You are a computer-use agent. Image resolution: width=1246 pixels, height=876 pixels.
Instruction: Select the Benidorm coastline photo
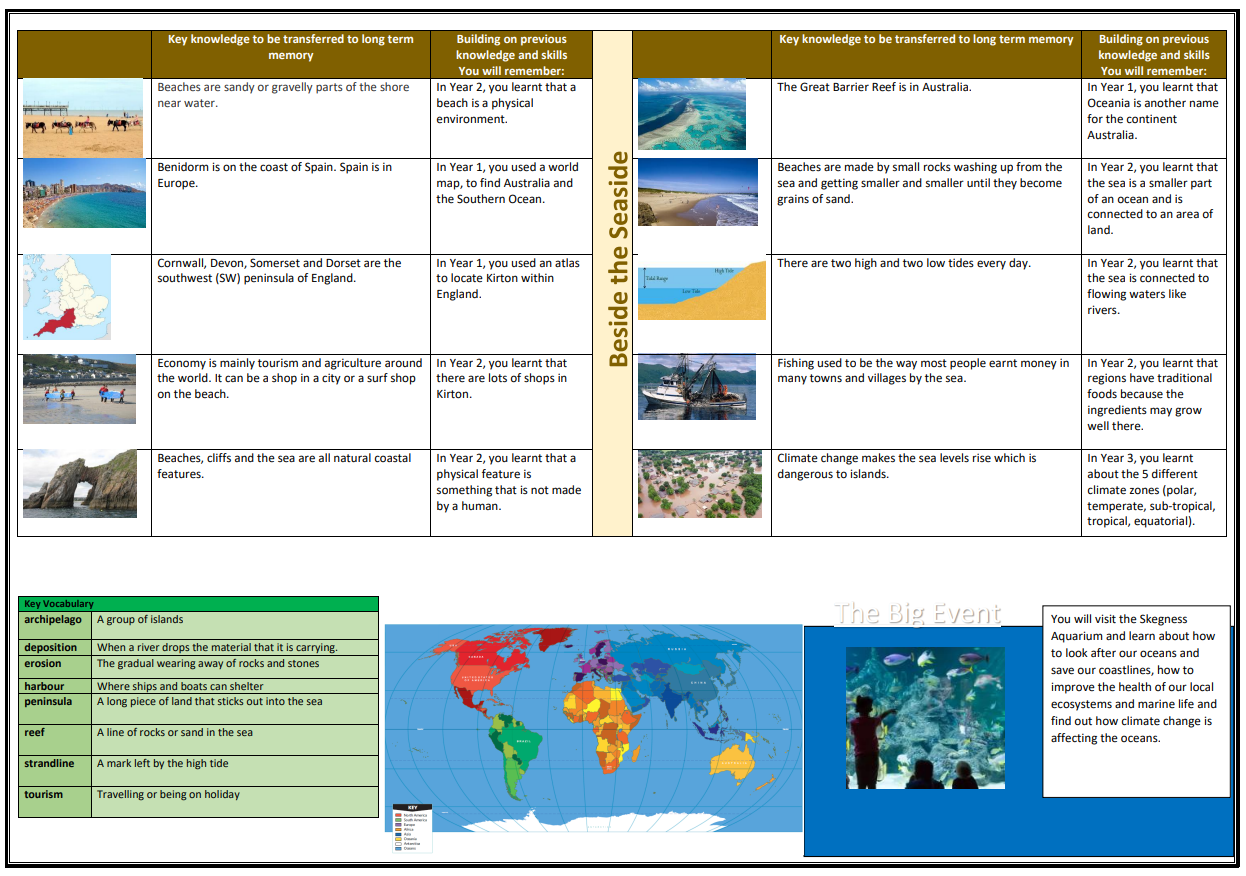[84, 193]
